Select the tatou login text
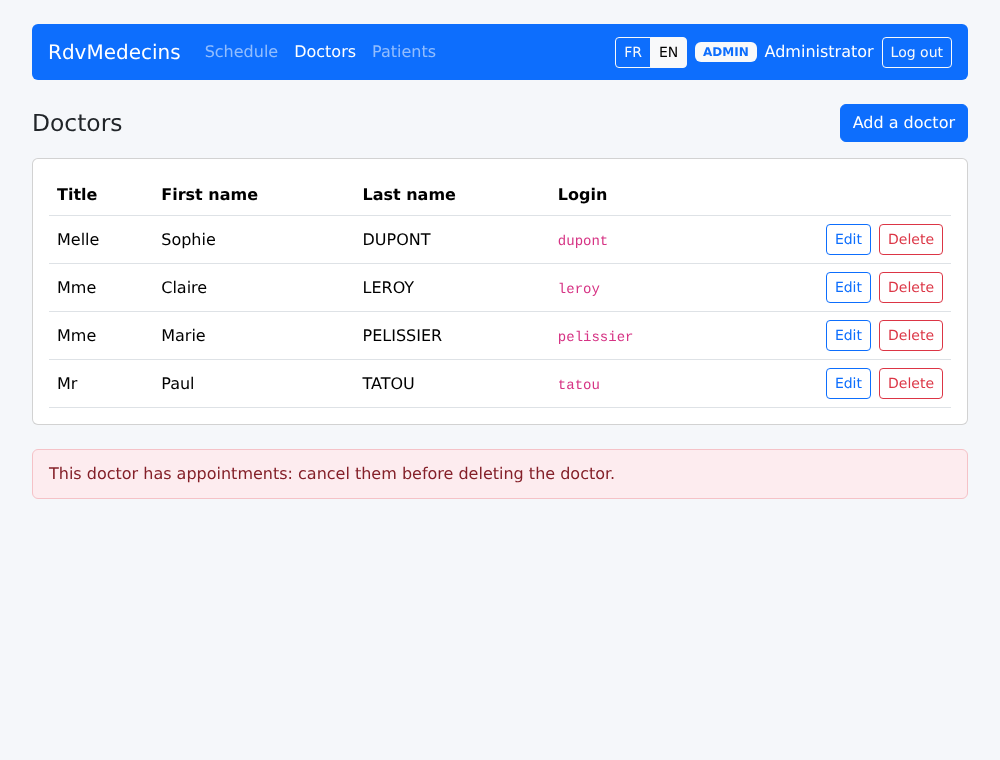The width and height of the screenshot is (1000, 760). [578, 384]
